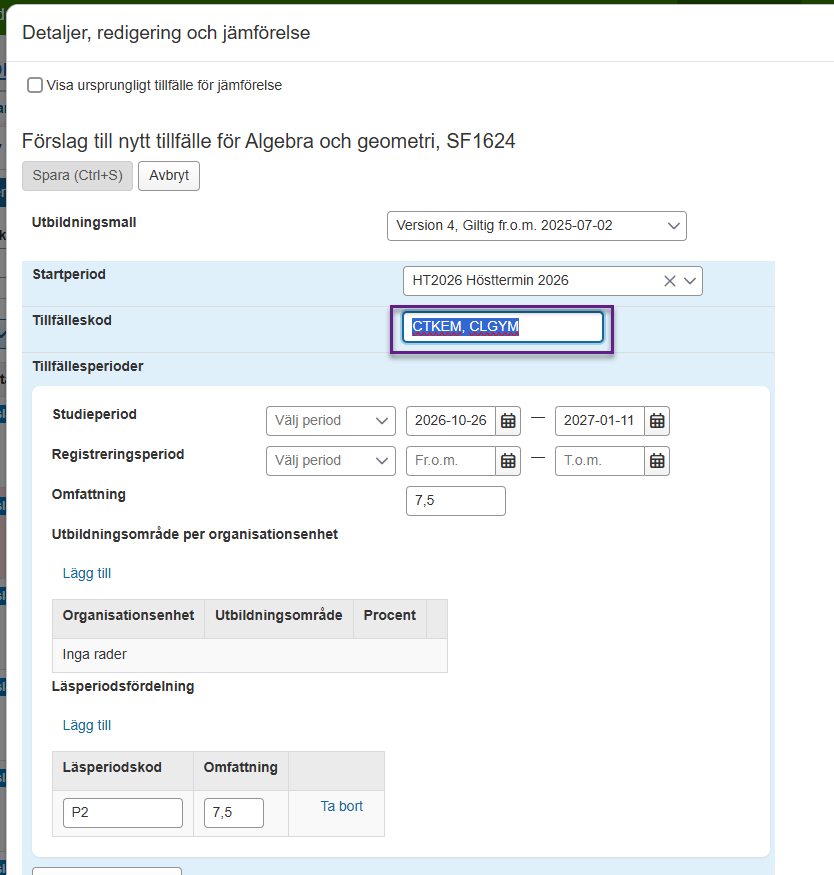Click the Registreringsperiod T.o.m. date field
The width and height of the screenshot is (834, 875).
pos(599,461)
